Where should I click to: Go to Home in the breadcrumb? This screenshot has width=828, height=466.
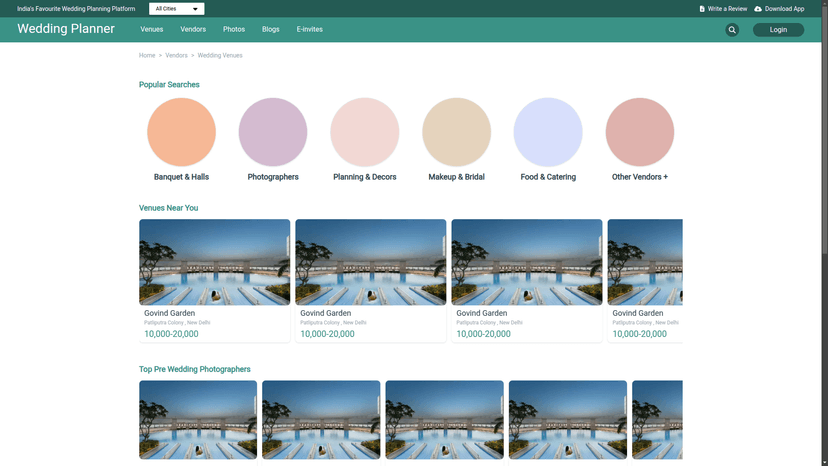click(x=147, y=55)
